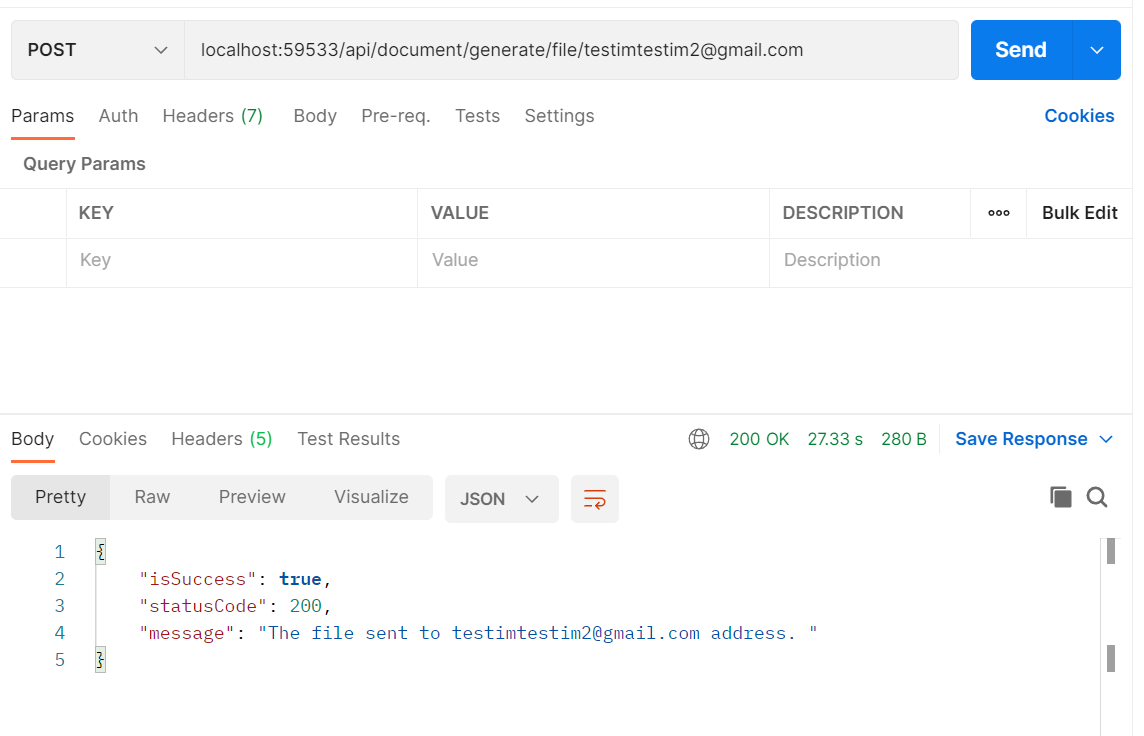The height and width of the screenshot is (736, 1144).
Task: Copy the response body to clipboard
Action: (x=1061, y=497)
